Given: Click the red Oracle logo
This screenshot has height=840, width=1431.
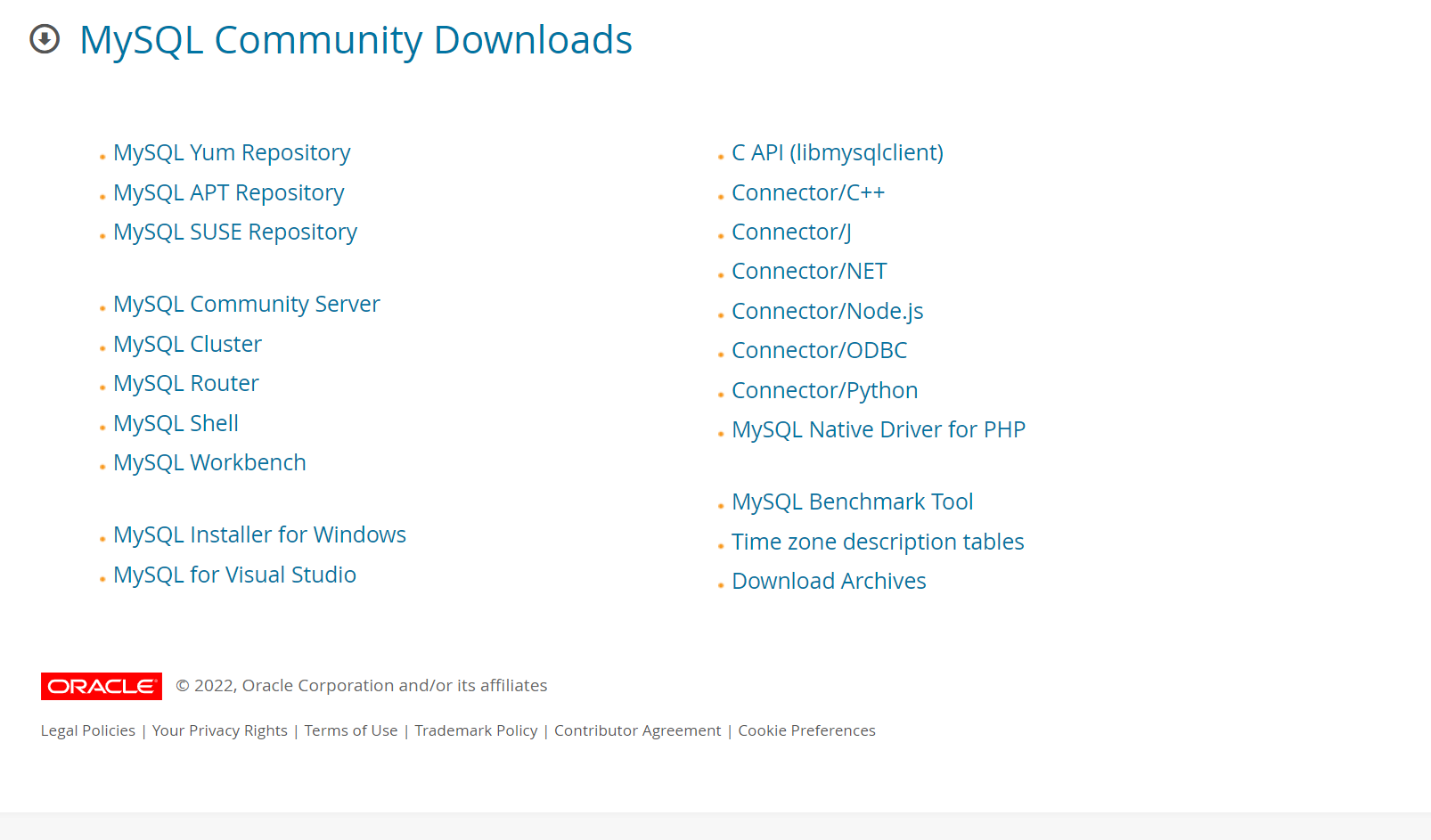Looking at the screenshot, I should [102, 686].
